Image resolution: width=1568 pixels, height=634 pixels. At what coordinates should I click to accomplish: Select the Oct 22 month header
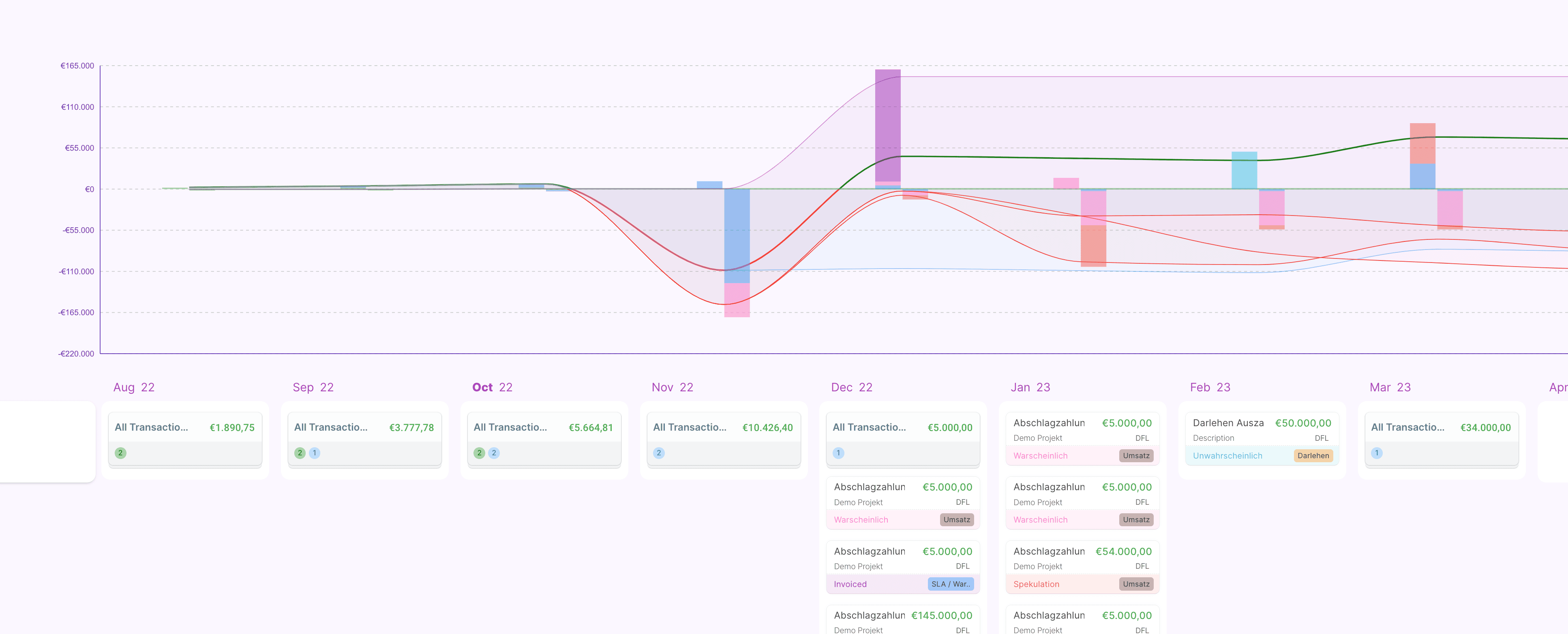(492, 387)
